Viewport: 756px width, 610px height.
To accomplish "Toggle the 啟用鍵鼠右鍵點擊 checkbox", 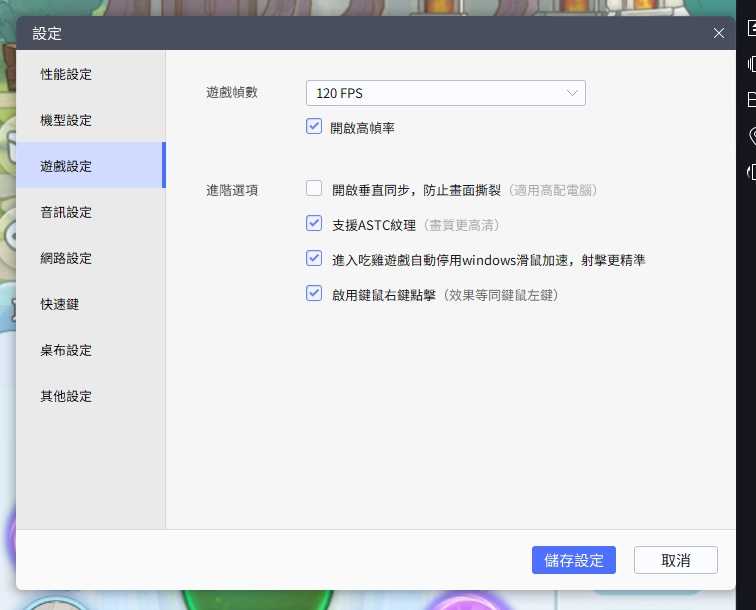I will click(314, 293).
